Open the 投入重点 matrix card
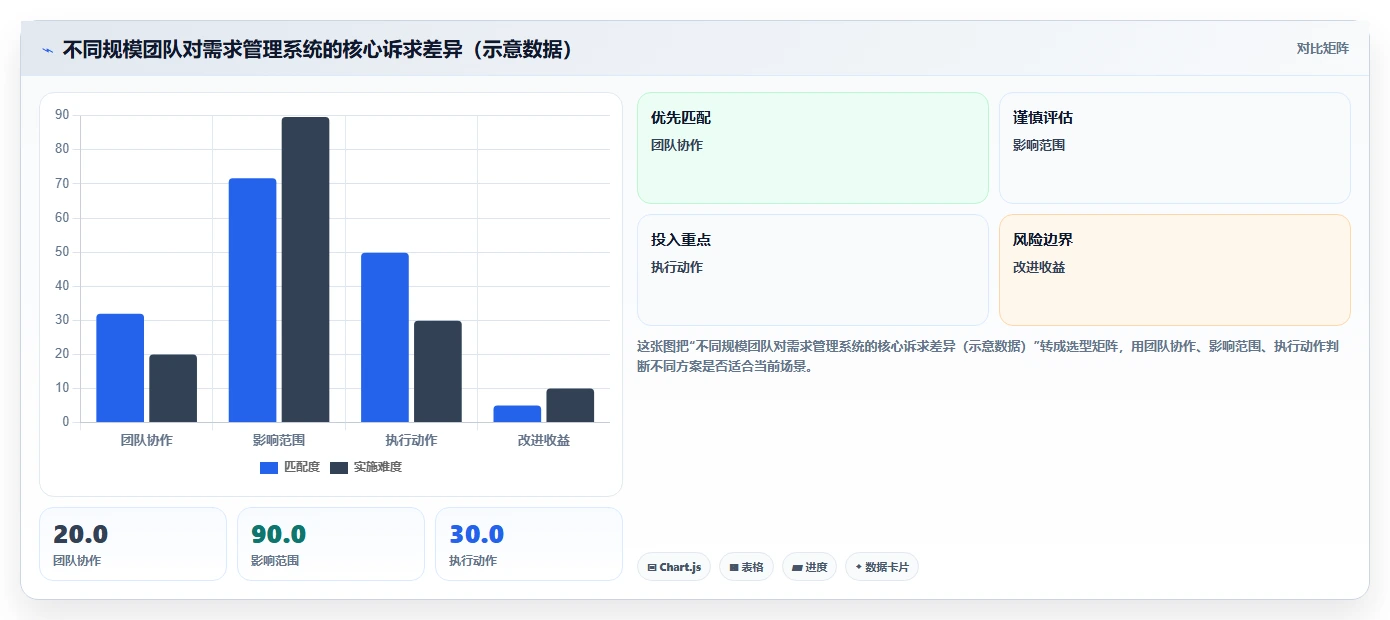The height and width of the screenshot is (620, 1390). tap(813, 270)
